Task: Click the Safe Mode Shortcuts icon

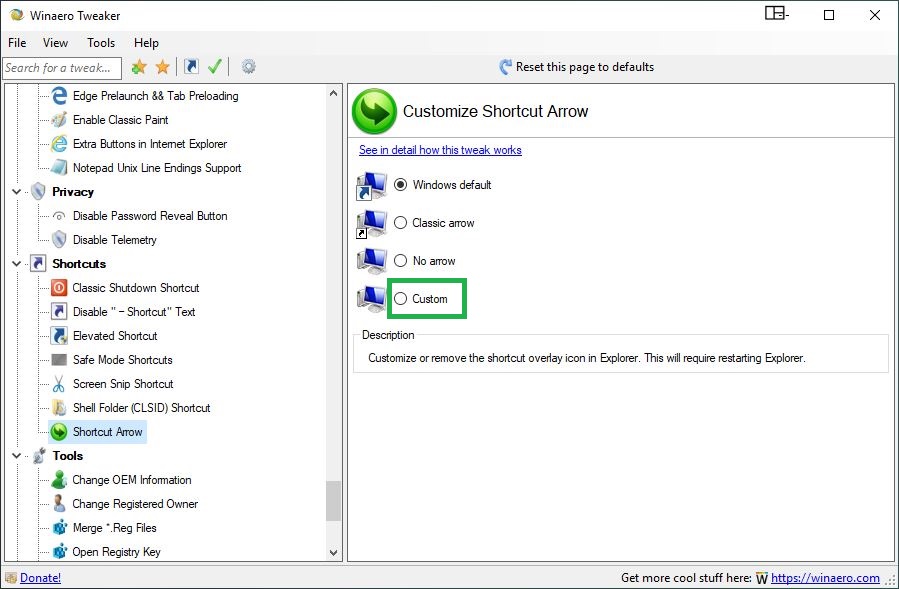Action: point(59,360)
